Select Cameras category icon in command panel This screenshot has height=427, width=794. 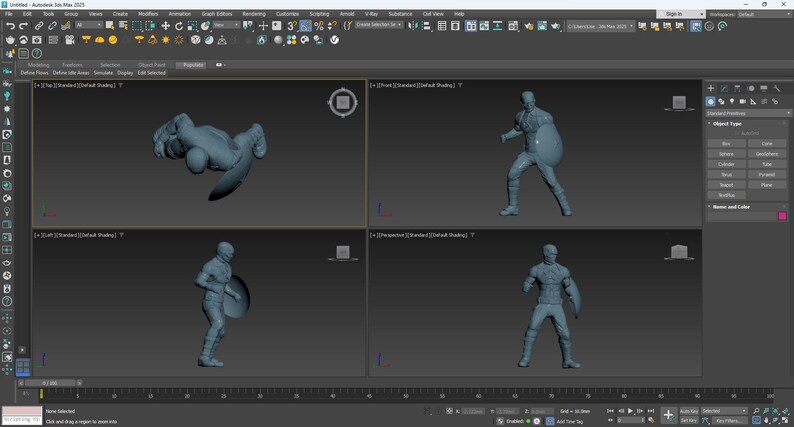742,101
